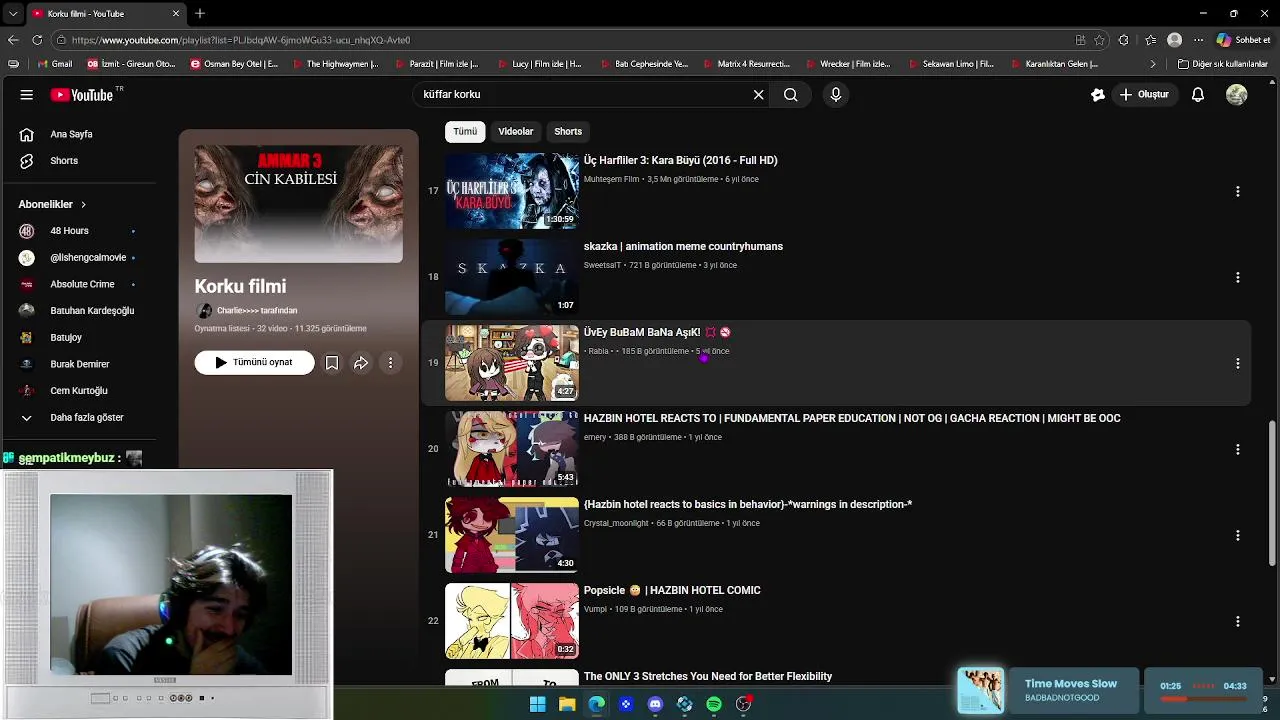Open Popsicle Hazbin Hotel Comic thumbnail
1280x720 pixels.
[x=512, y=621]
